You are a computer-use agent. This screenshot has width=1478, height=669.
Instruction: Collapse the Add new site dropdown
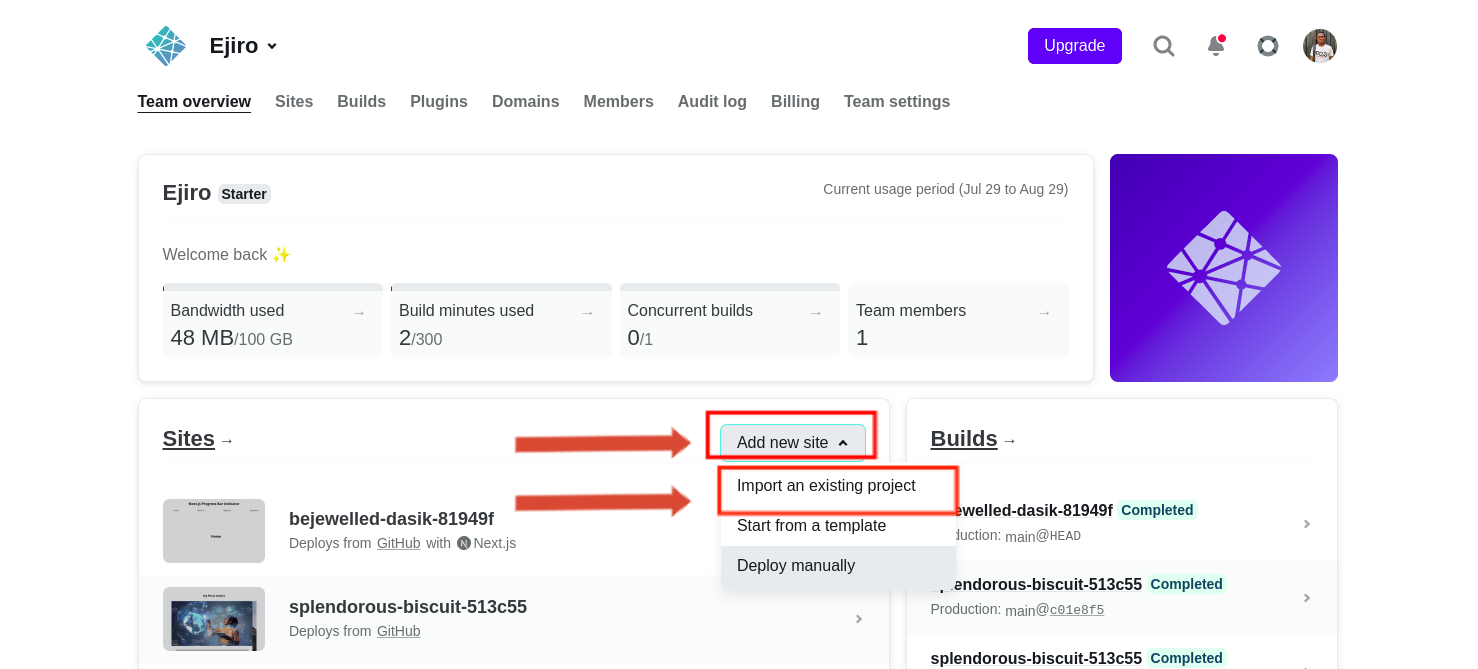coord(793,443)
